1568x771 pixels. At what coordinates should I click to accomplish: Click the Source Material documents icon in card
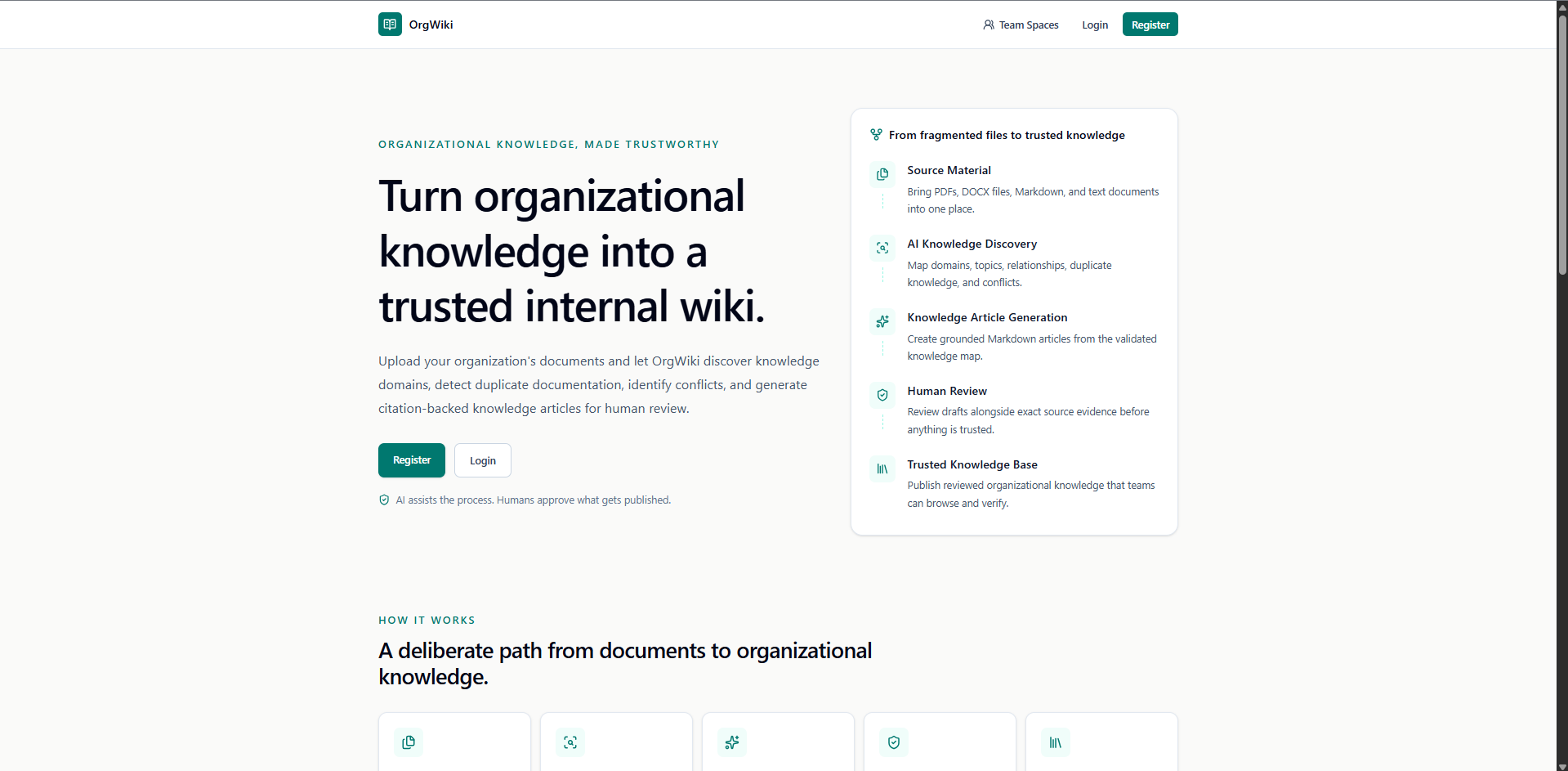coord(882,174)
